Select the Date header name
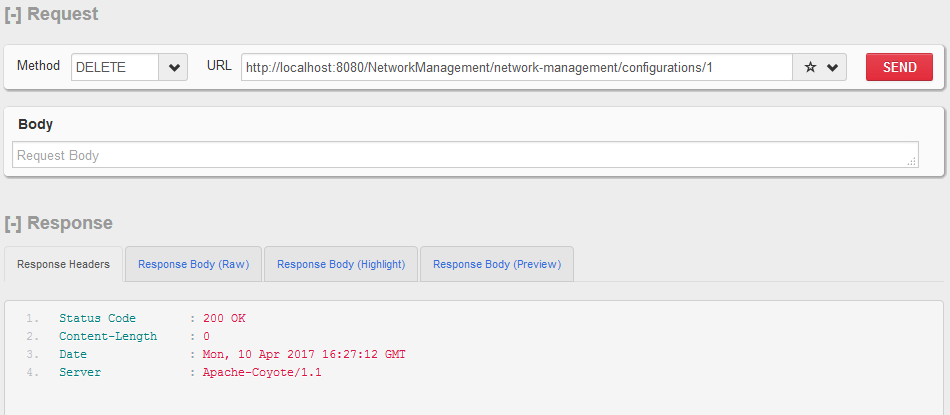Viewport: 950px width, 415px height. (x=73, y=354)
